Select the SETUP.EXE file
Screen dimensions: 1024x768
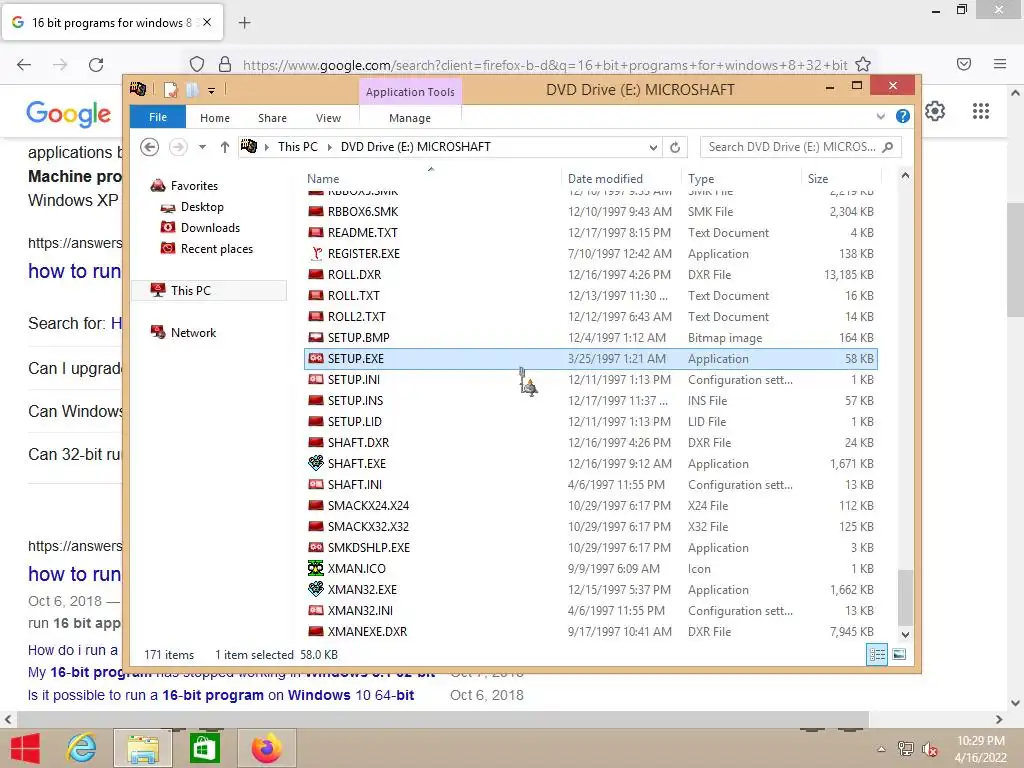[x=590, y=359]
